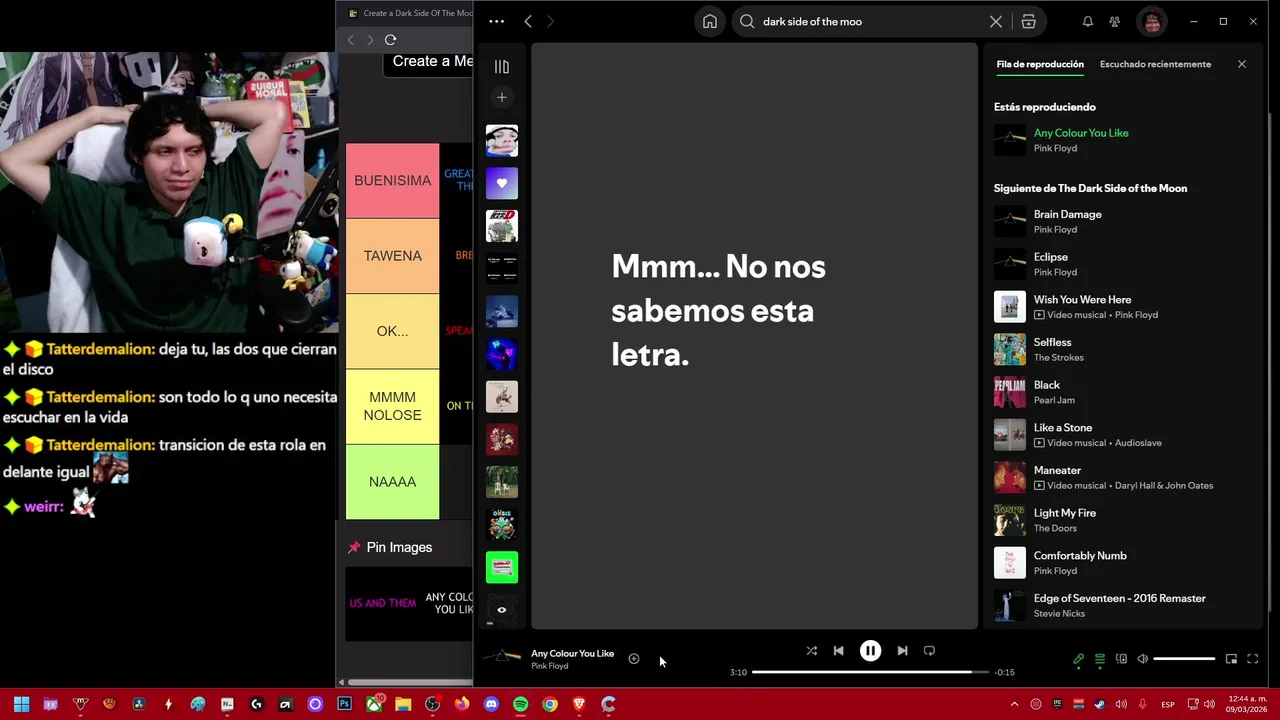Open first playlist thumbnail in library

tap(502, 141)
